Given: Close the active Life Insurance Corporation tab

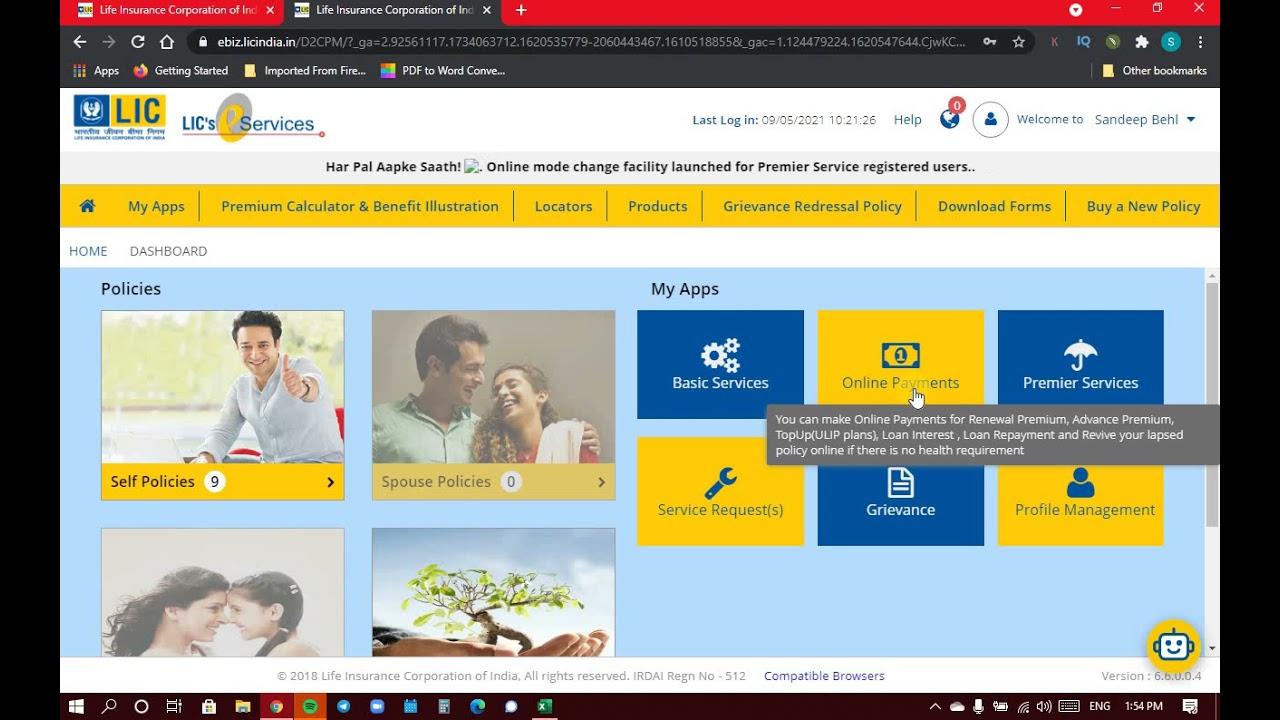Looking at the screenshot, I should (486, 10).
